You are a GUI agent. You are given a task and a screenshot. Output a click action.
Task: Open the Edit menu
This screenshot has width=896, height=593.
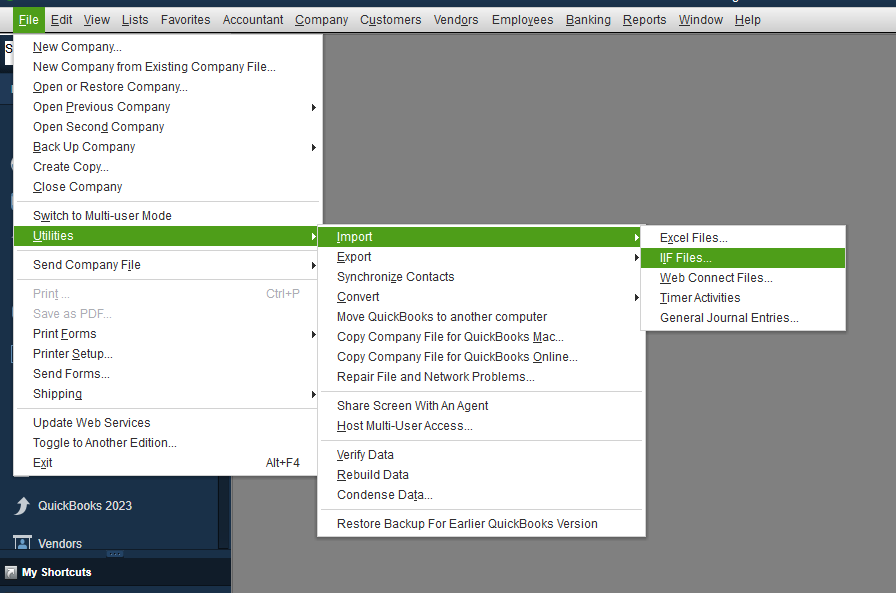coord(61,20)
